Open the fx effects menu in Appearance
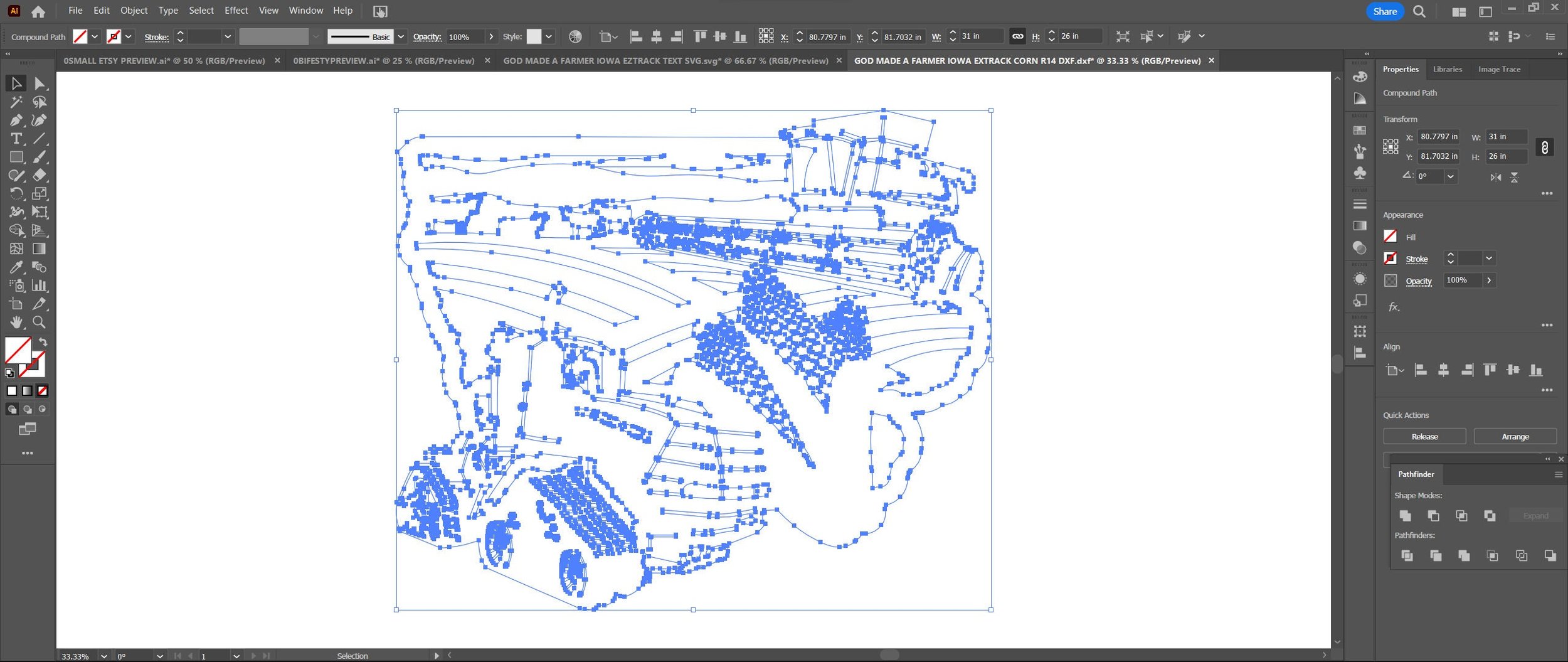Screen dimensions: 1568x662 pos(1394,307)
